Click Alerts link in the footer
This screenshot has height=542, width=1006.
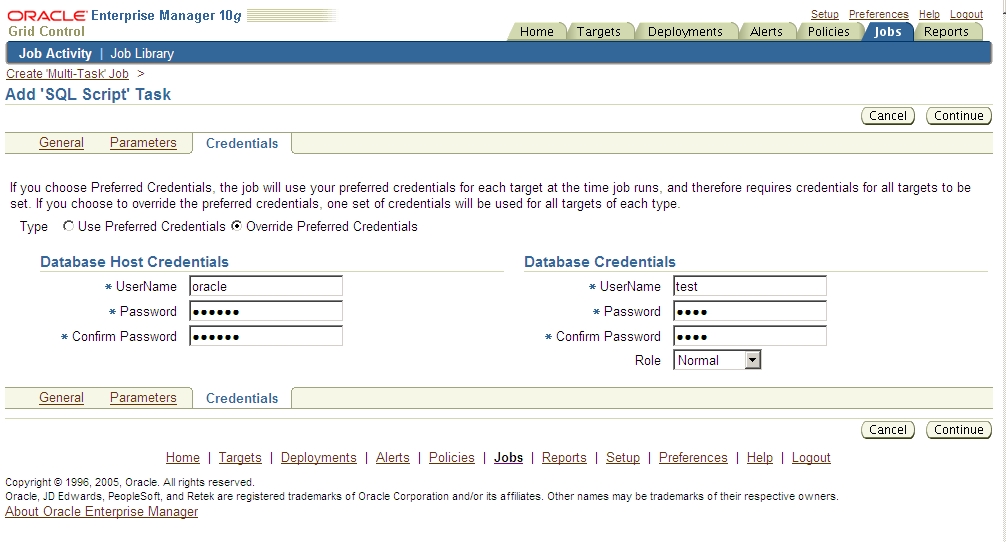(393, 457)
